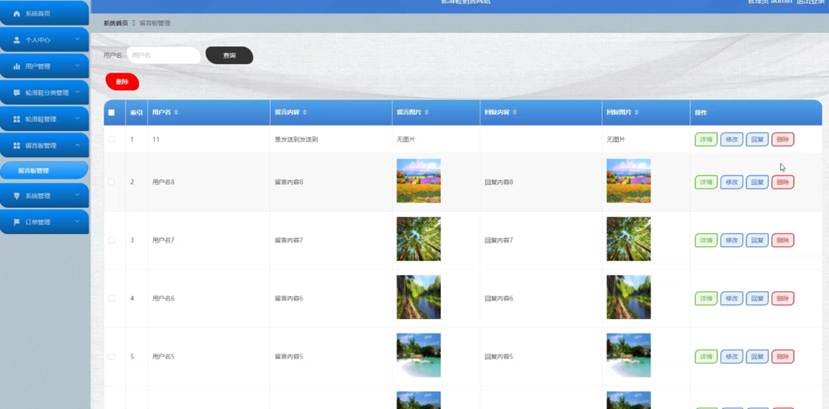829x409 pixels.
Task: Sort table by the 回复内容 column arrows
Action: (514, 113)
